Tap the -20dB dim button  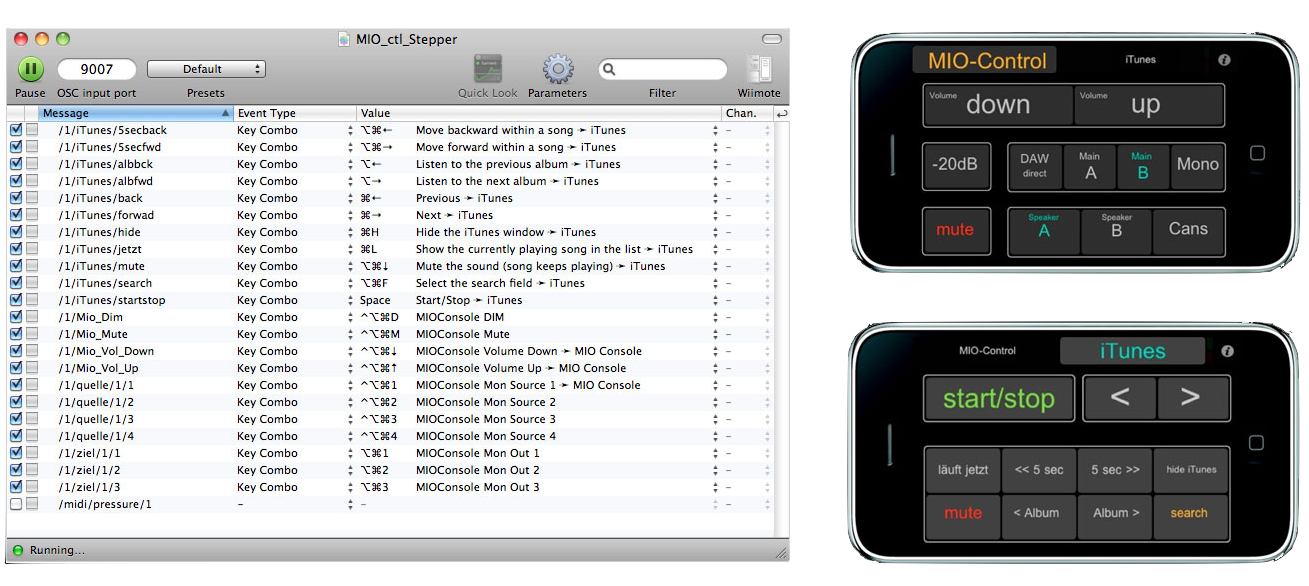(956, 165)
